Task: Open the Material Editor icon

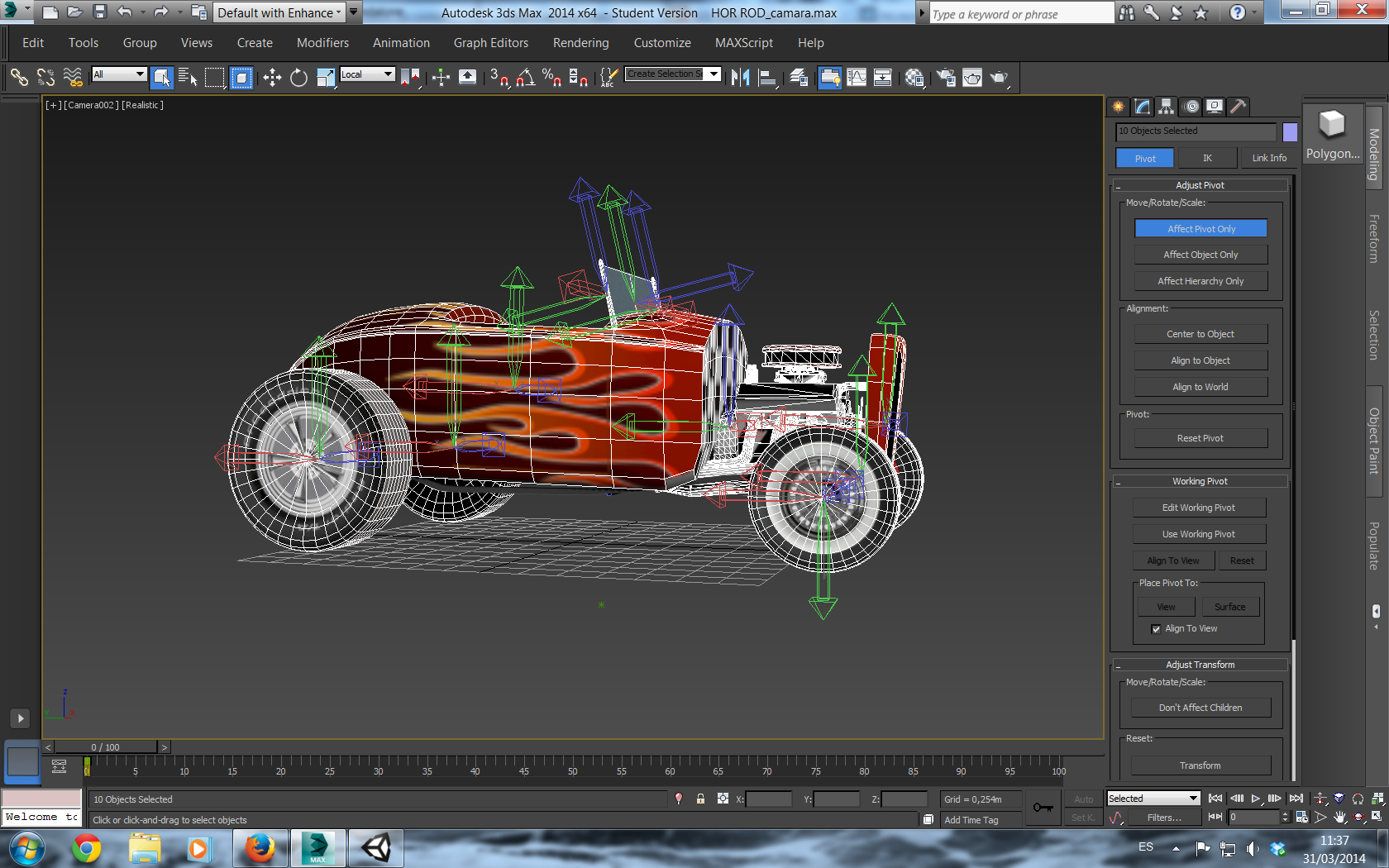Action: click(914, 78)
